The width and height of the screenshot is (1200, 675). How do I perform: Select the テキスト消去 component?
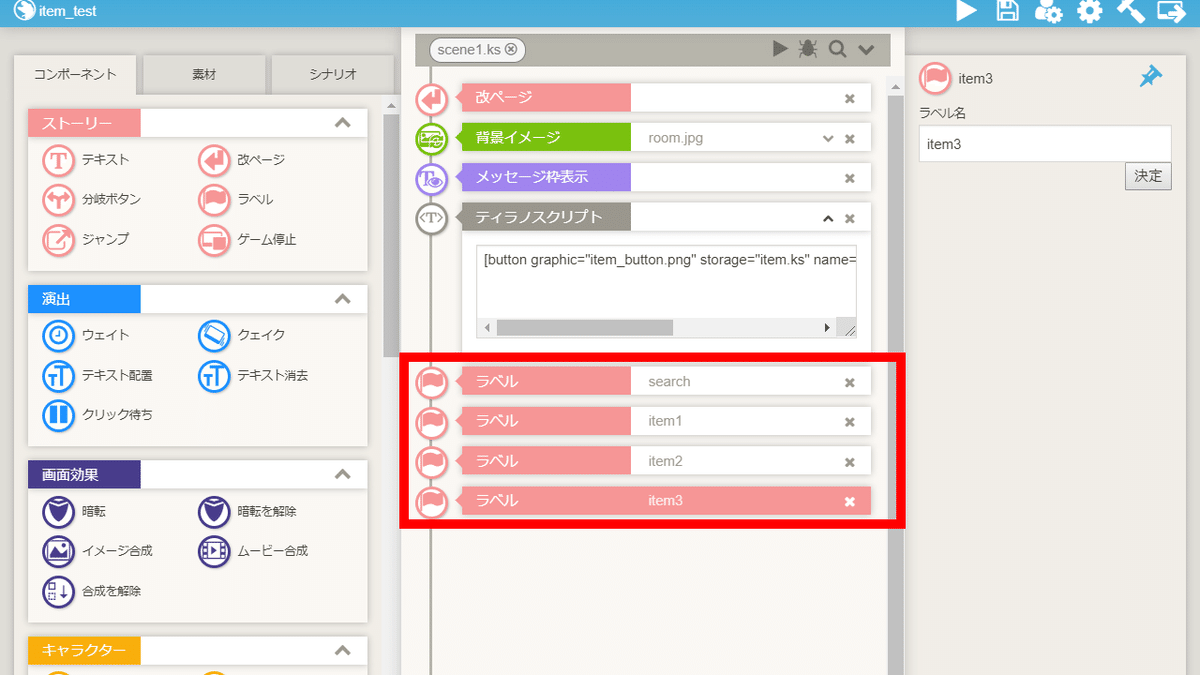[254, 376]
